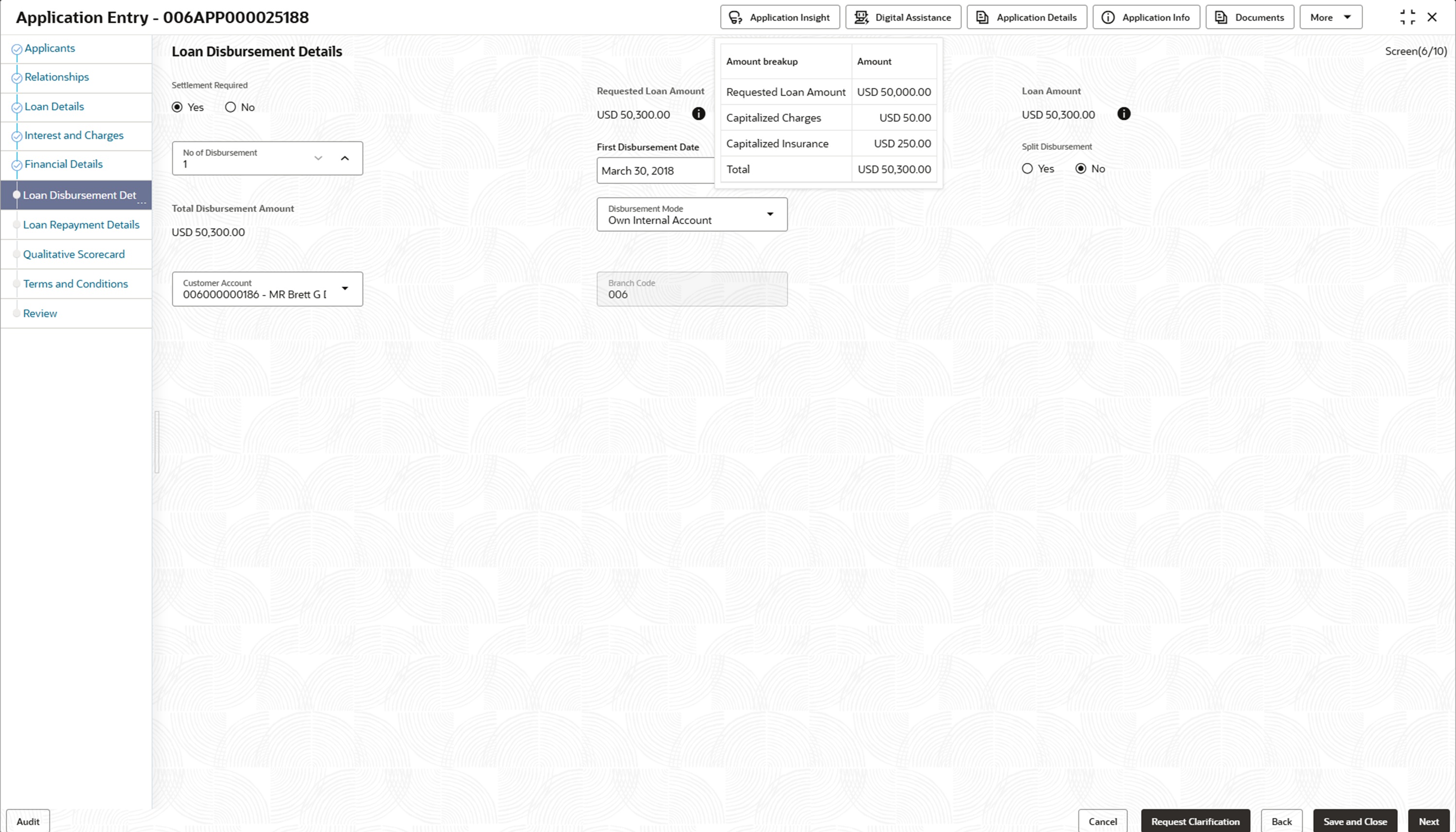The height and width of the screenshot is (832, 1456).
Task: Open Application Insight panel
Action: 780,17
